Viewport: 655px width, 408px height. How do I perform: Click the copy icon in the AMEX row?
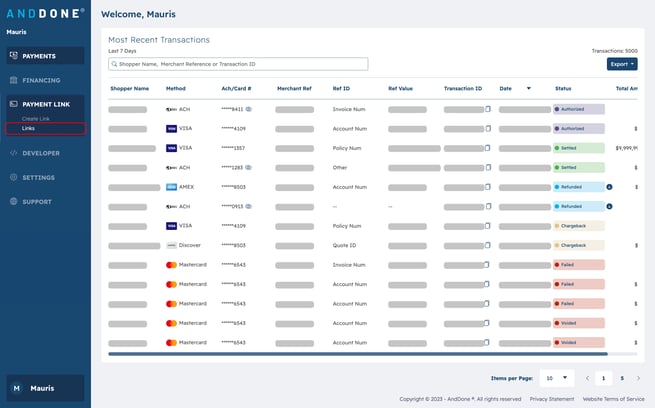click(488, 187)
